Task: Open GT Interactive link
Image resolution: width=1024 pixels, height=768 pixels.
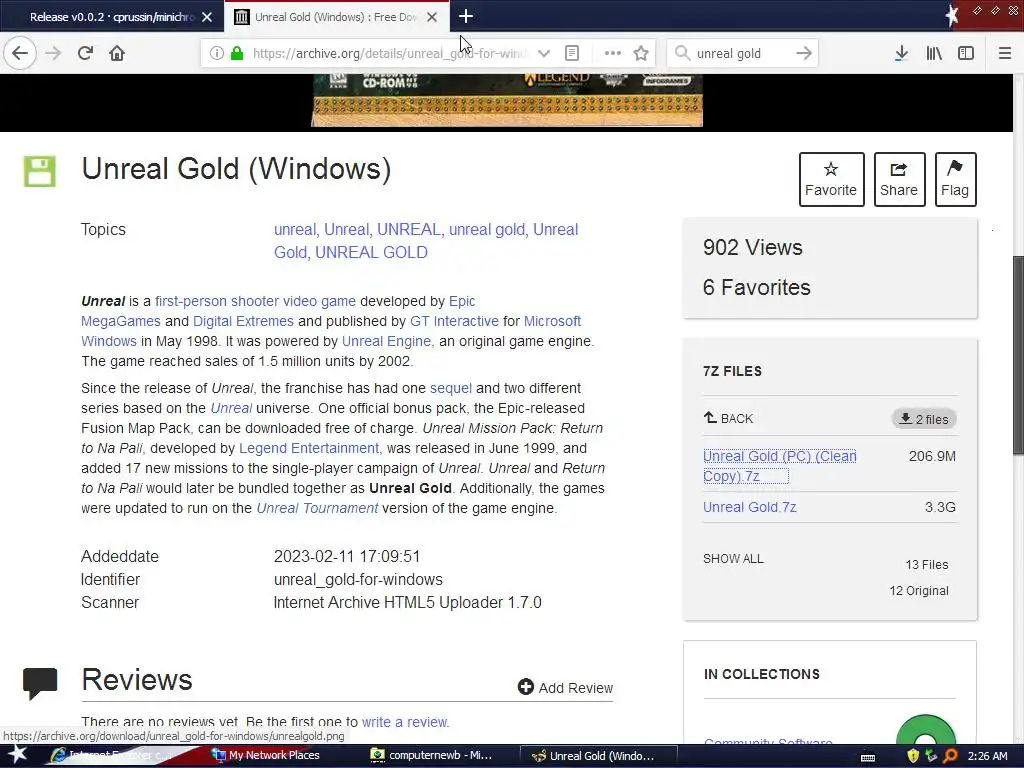Action: (454, 321)
